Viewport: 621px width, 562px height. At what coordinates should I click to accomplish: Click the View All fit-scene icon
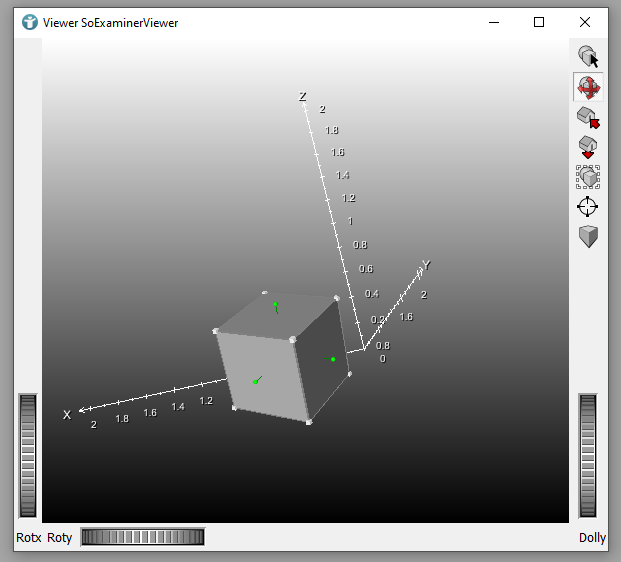click(x=588, y=177)
